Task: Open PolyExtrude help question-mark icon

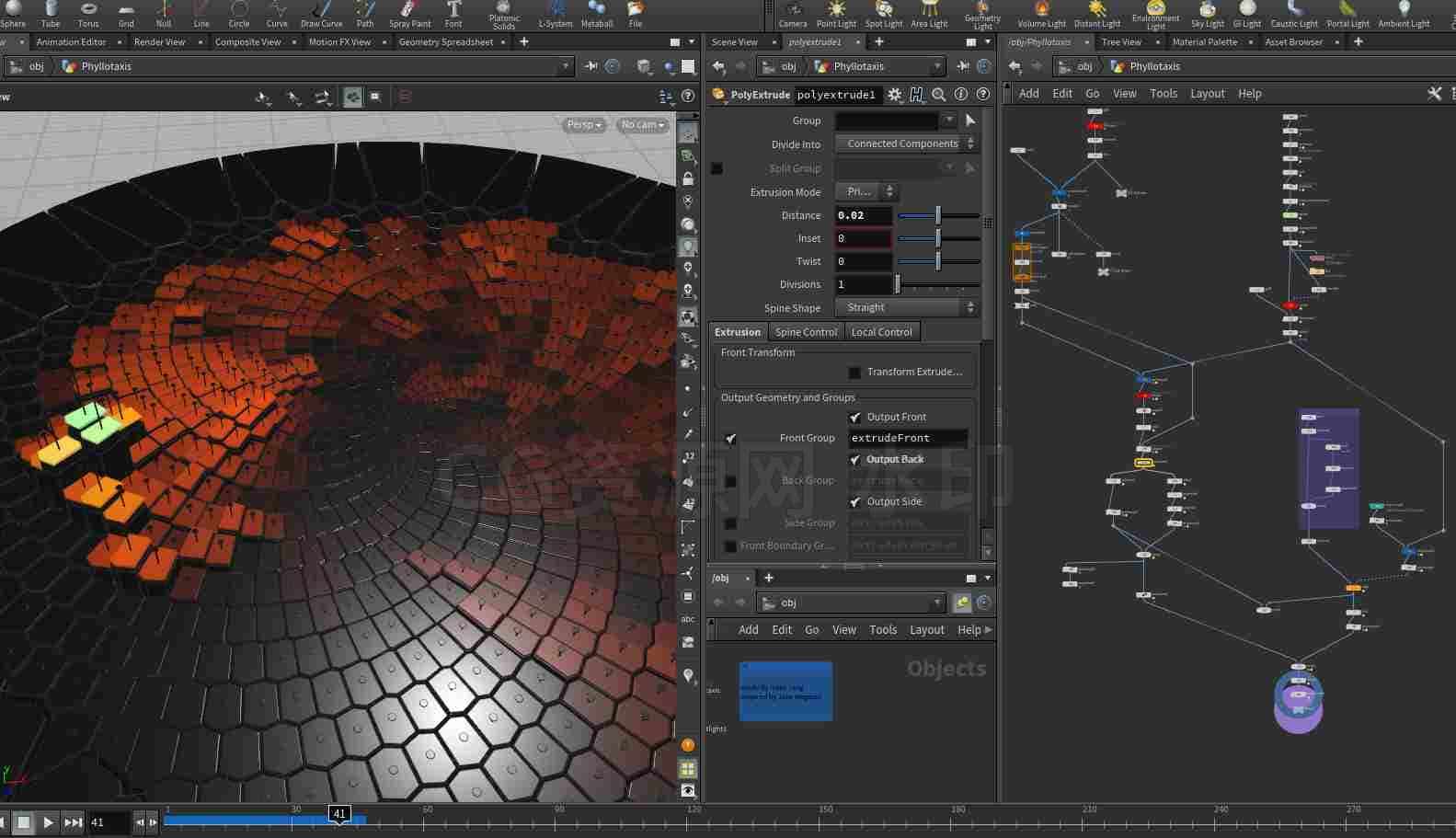Action: (983, 94)
